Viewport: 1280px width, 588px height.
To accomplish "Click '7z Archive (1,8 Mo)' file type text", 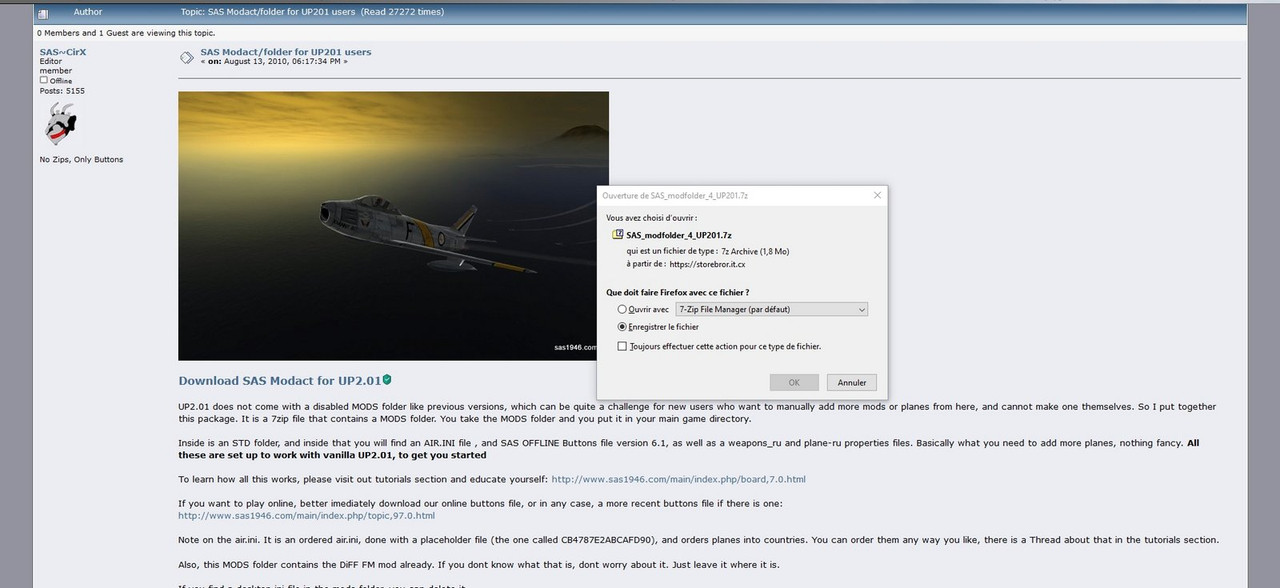I will (755, 251).
